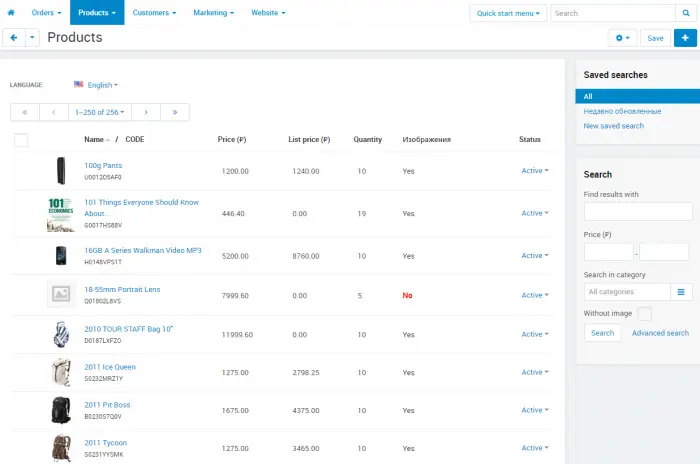Image resolution: width=700 pixels, height=464 pixels.
Task: Change Active status for 100g Pants
Action: (534, 171)
